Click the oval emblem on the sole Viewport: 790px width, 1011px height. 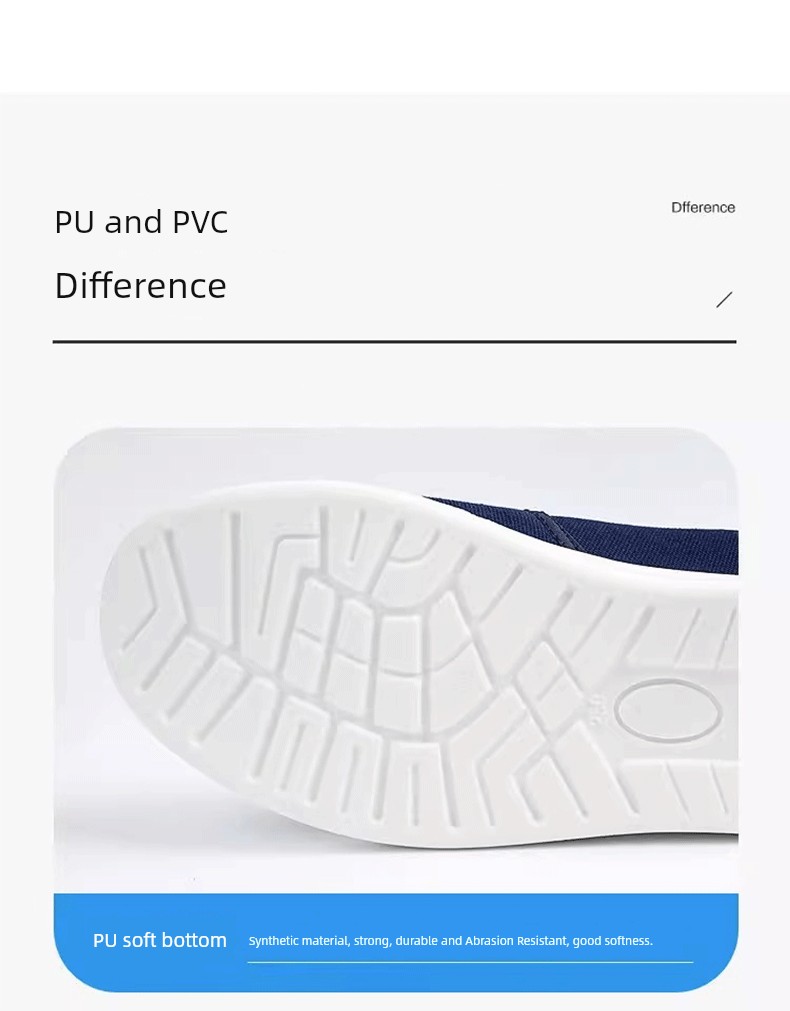(668, 712)
